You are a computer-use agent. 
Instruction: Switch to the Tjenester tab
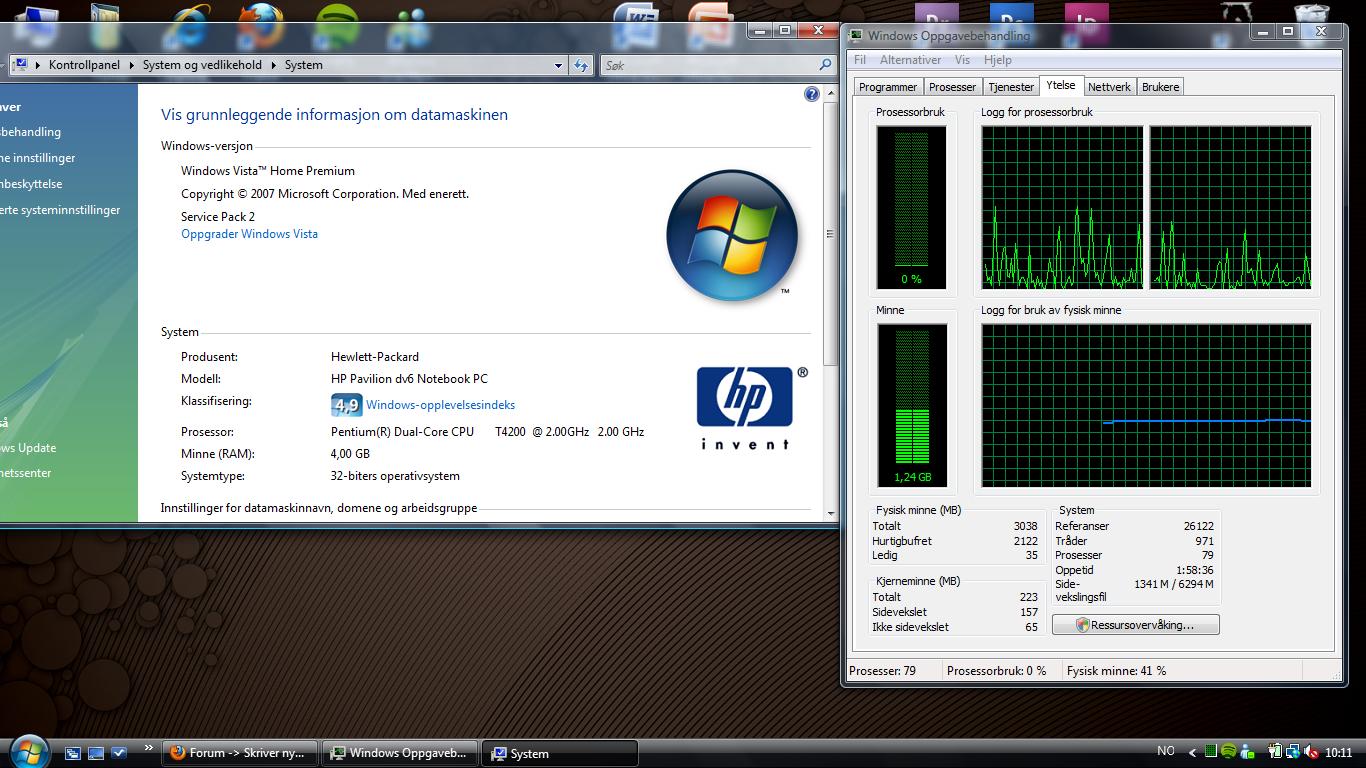point(1011,87)
